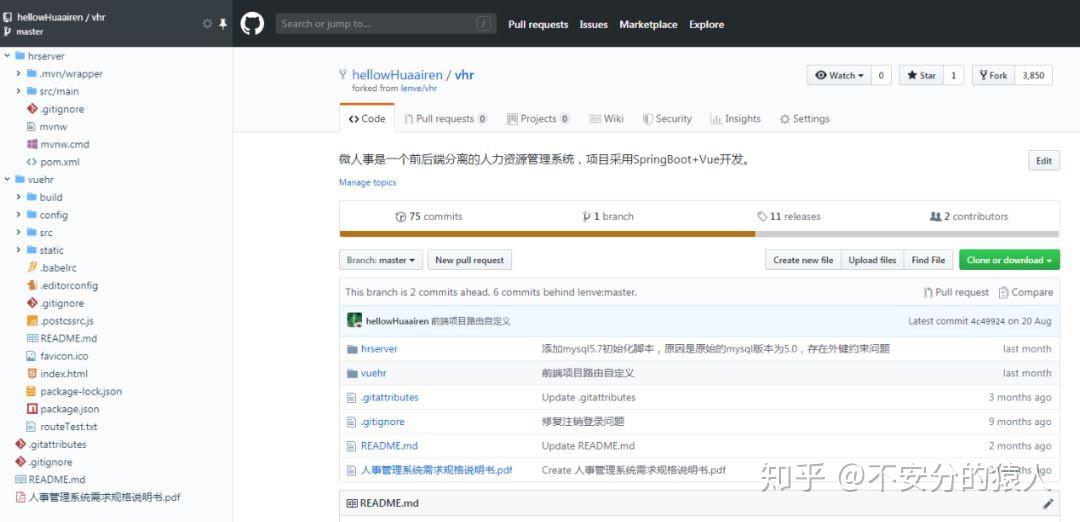Click the Find File button
Image resolution: width=1080 pixels, height=522 pixels.
click(928, 260)
